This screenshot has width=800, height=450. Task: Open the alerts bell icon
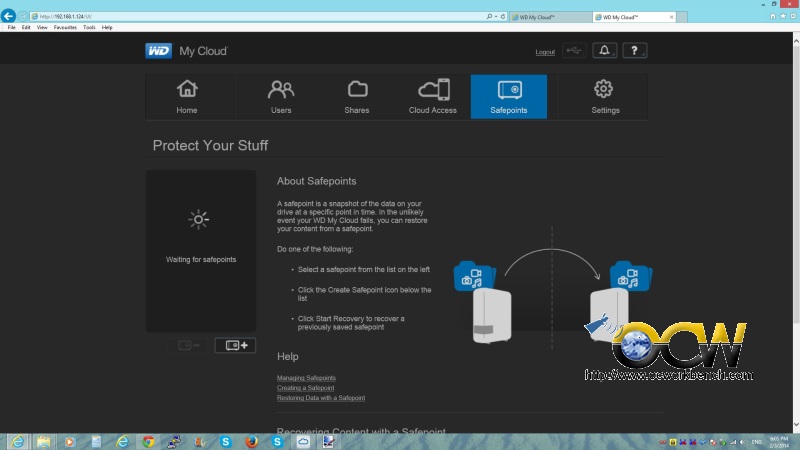click(605, 51)
